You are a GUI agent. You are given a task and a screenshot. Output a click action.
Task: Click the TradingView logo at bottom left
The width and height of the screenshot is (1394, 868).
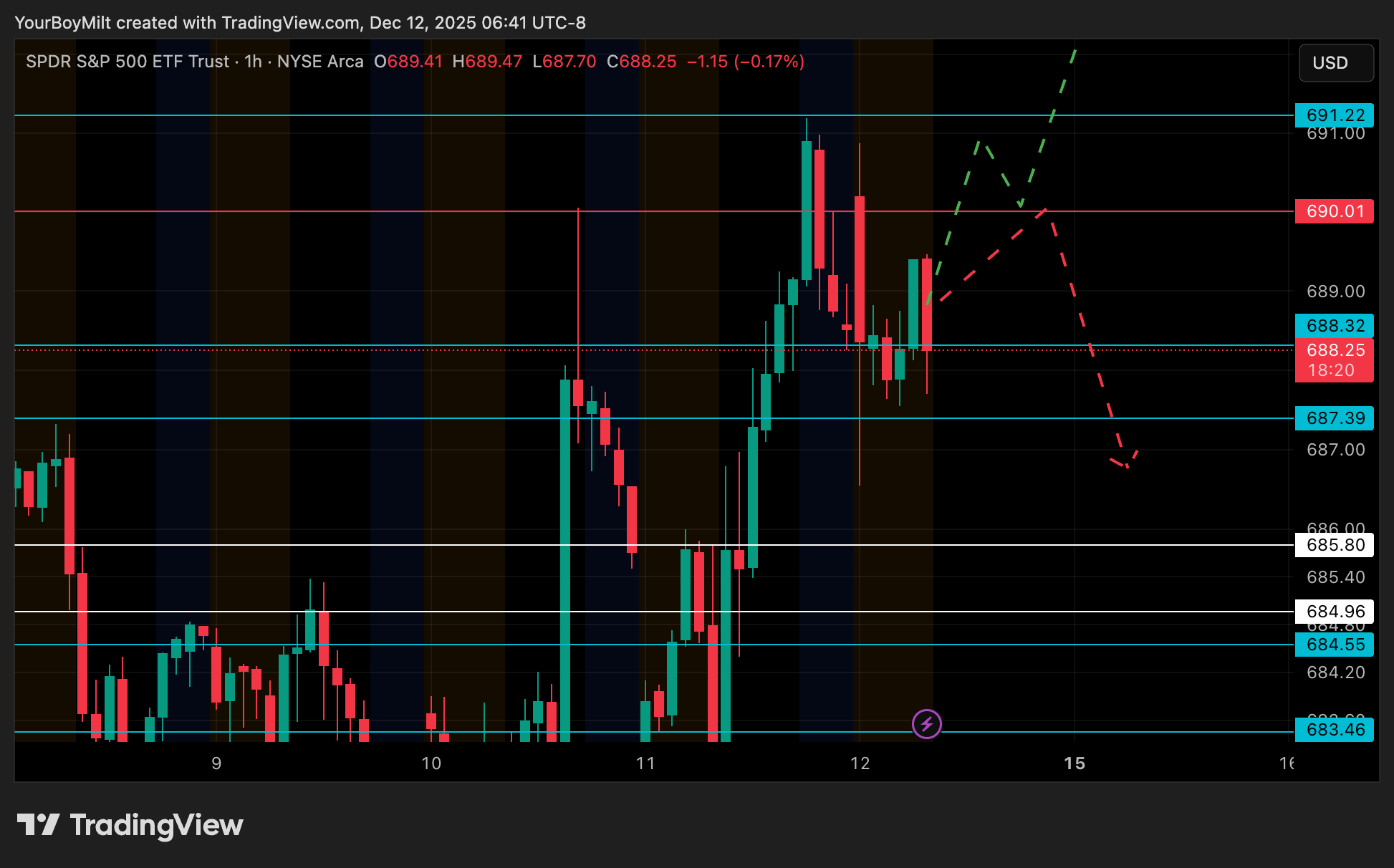tap(130, 825)
